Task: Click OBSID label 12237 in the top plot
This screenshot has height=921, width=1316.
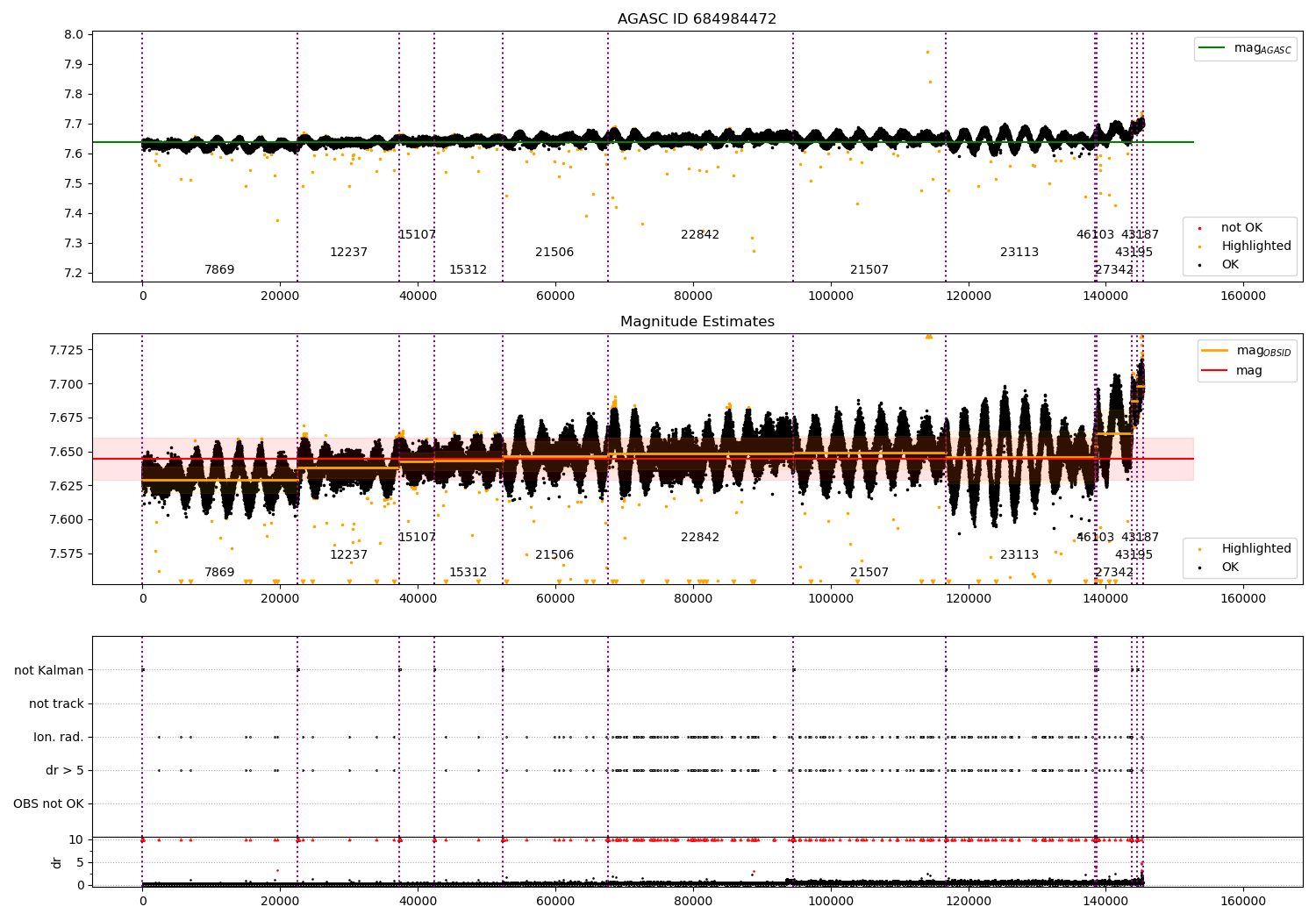Action: point(348,253)
